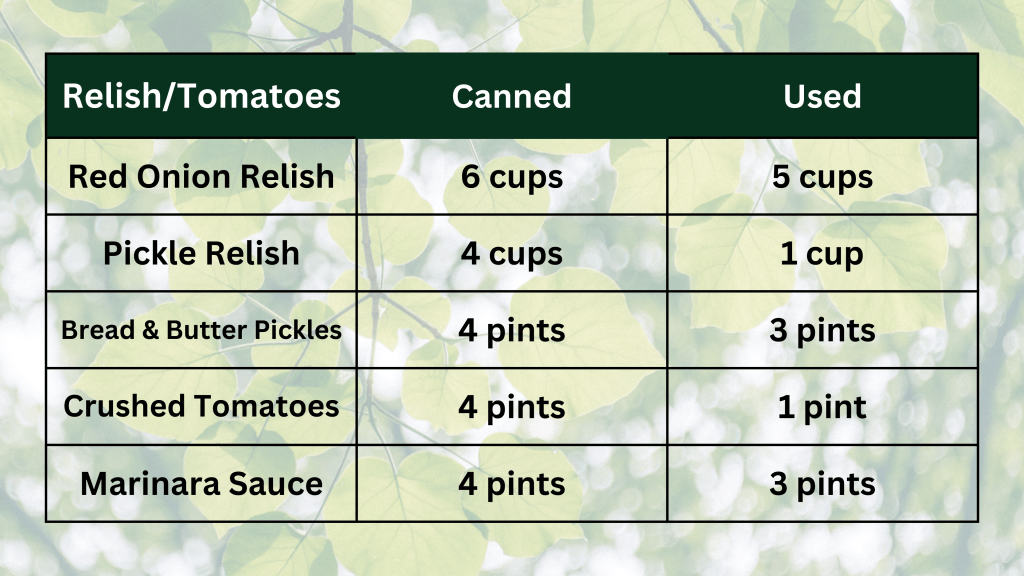Click the Crushed Tomatoes row label
The width and height of the screenshot is (1024, 576).
(201, 407)
